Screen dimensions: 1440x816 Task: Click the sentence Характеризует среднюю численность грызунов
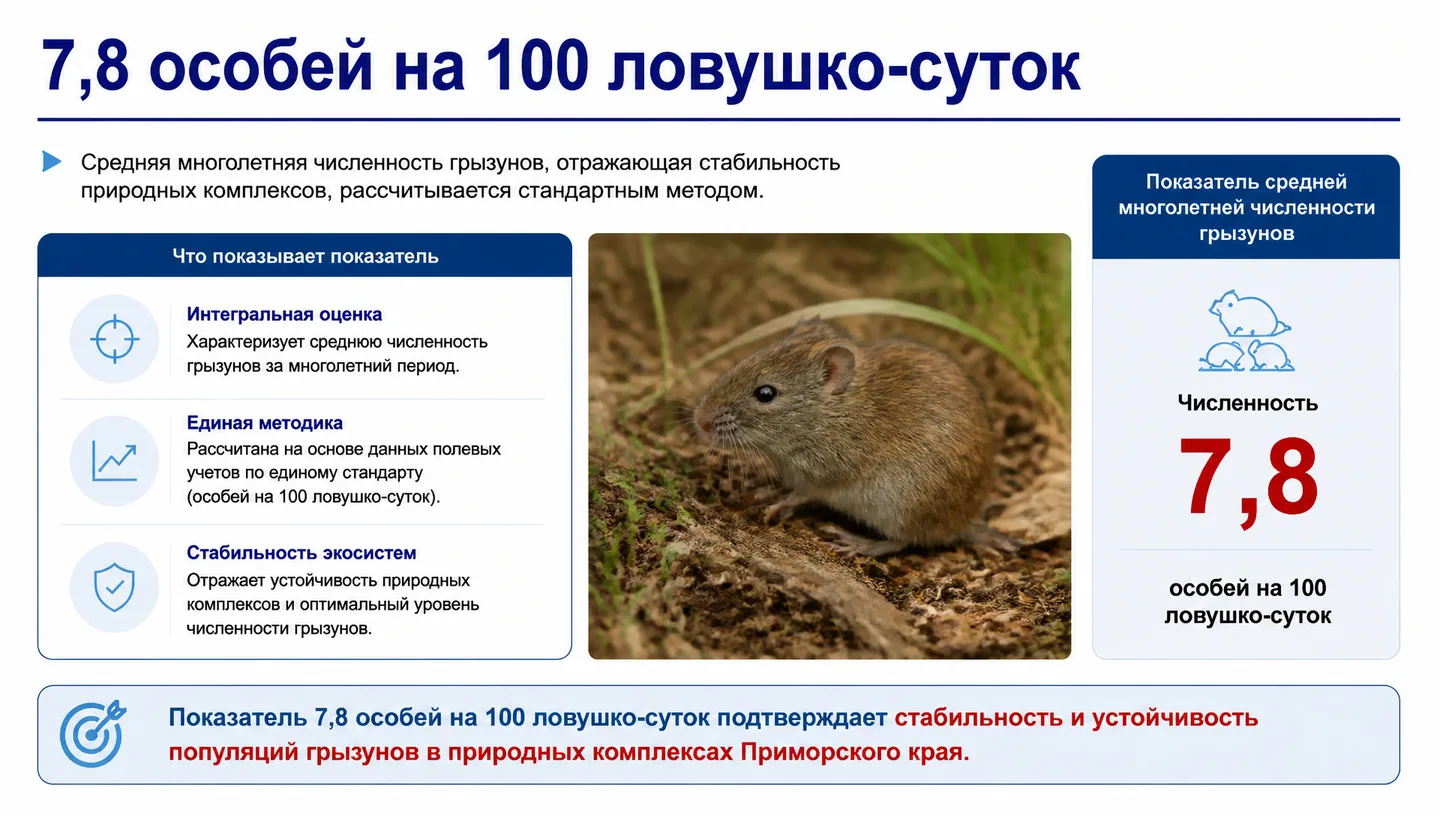[337, 354]
